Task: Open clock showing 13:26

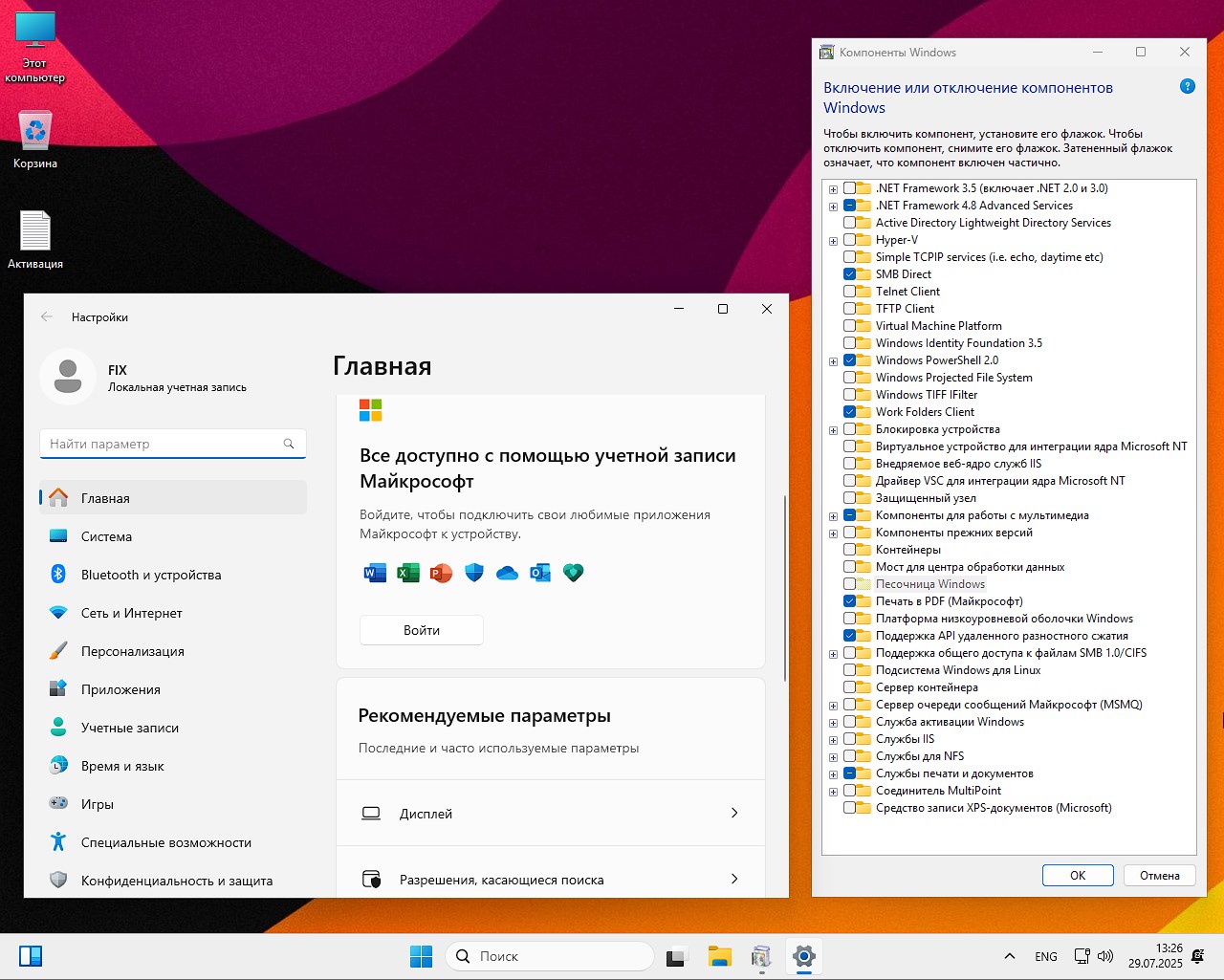Action: [1155, 956]
